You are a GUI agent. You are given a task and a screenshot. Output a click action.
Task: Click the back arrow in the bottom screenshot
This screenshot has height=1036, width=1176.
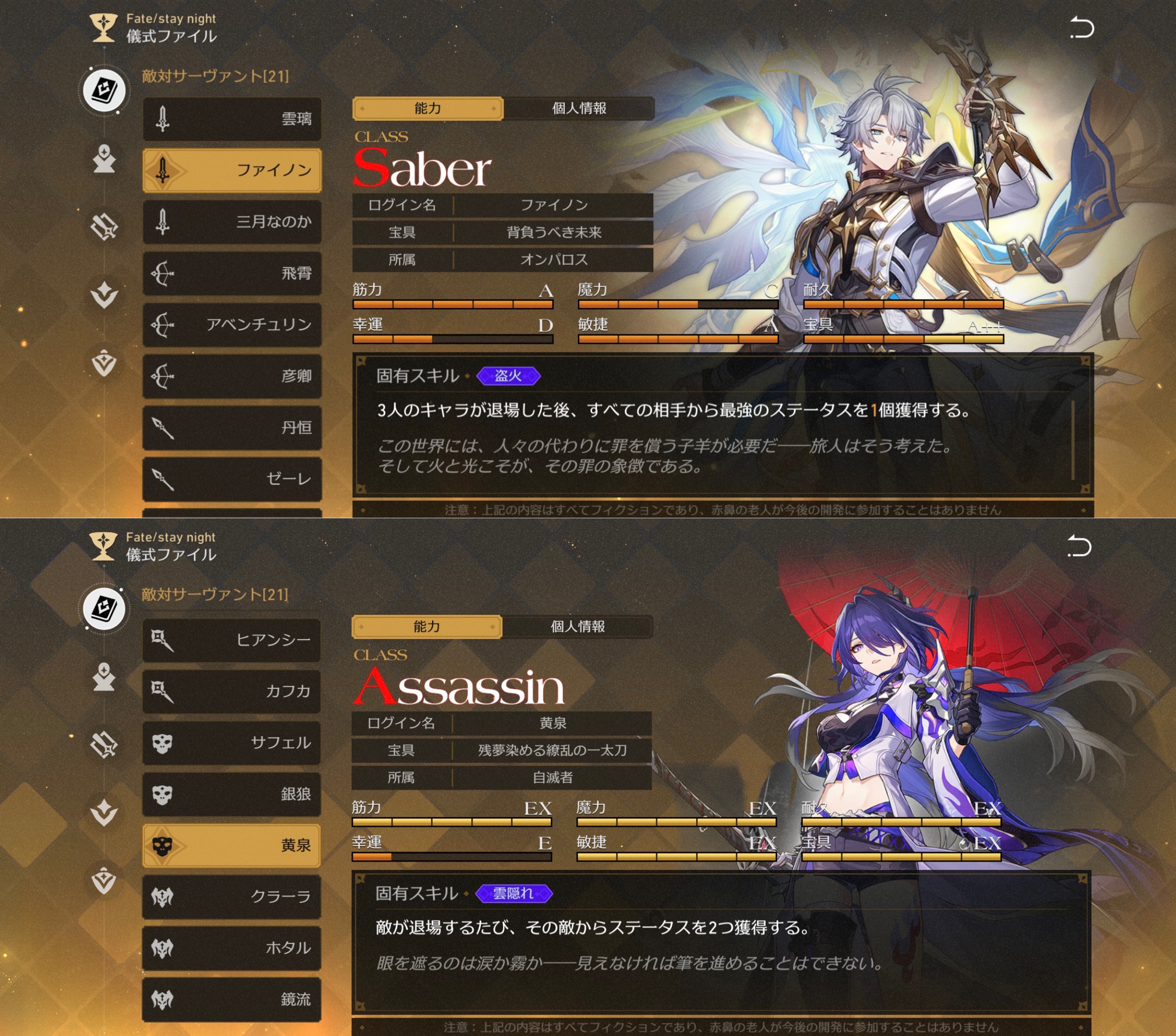point(1079,546)
